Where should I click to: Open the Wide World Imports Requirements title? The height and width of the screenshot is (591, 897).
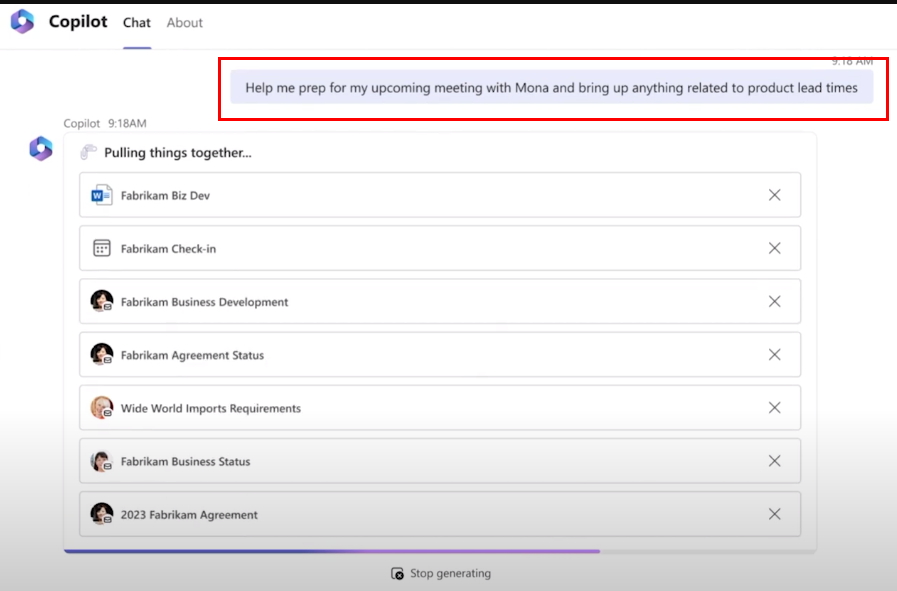[211, 408]
